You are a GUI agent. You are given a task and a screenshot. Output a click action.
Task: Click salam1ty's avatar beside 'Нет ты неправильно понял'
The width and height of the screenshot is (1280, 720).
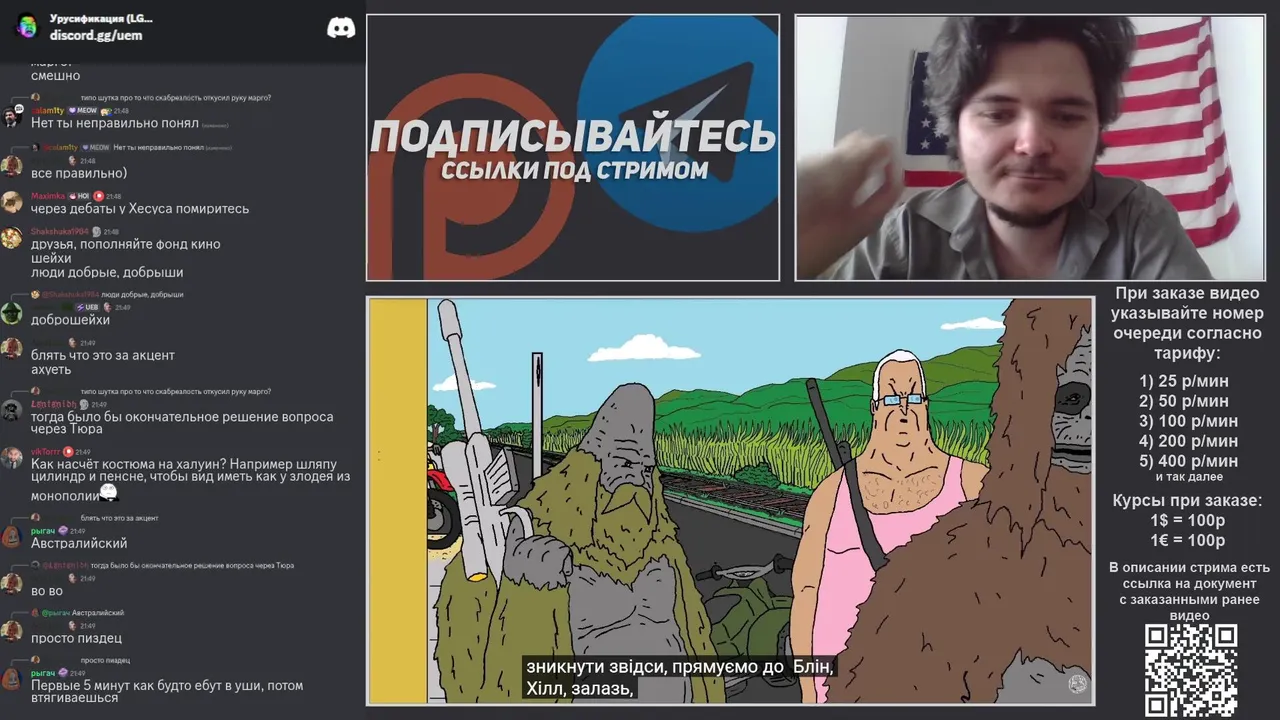tap(11, 117)
